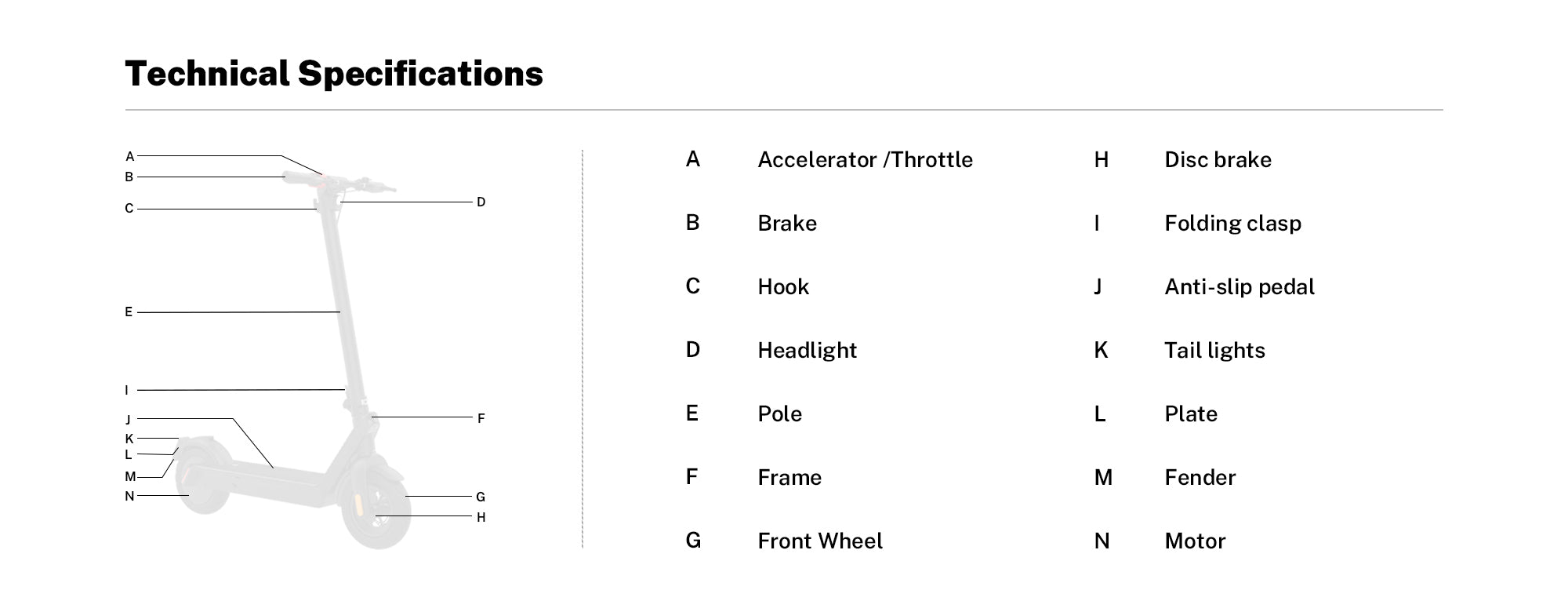
Task: Select the Motor legend entry
Action: tap(1195, 541)
